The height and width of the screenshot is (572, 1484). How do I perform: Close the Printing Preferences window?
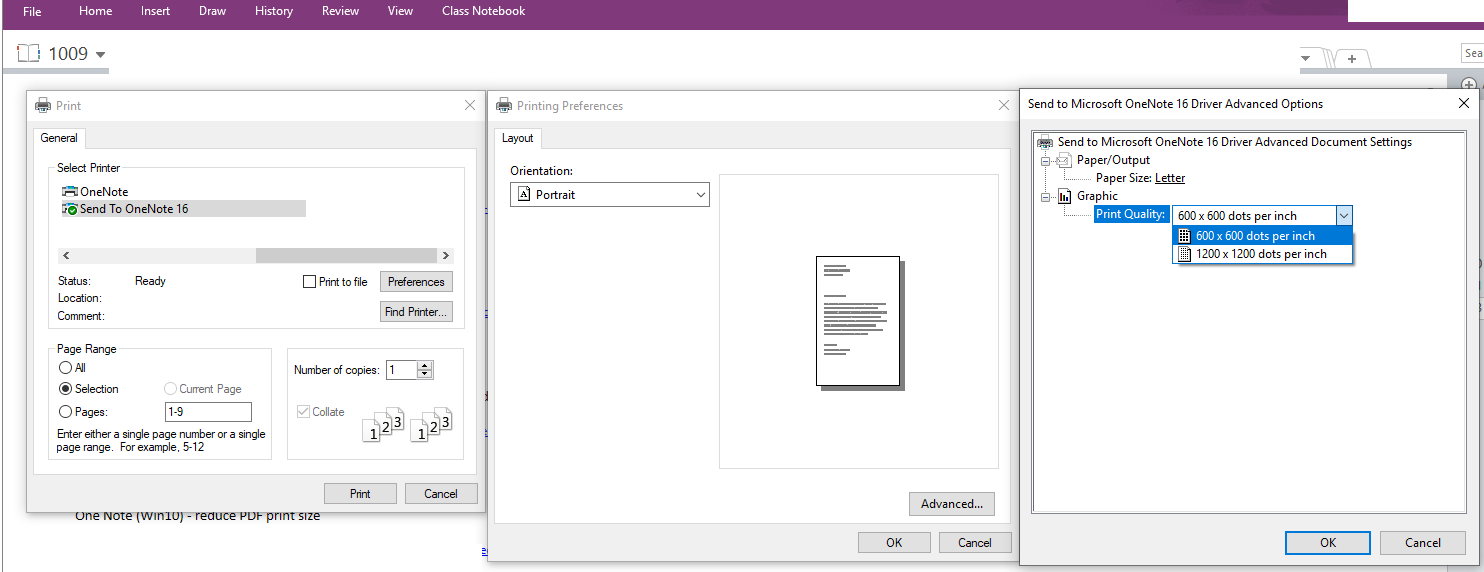coord(1004,105)
